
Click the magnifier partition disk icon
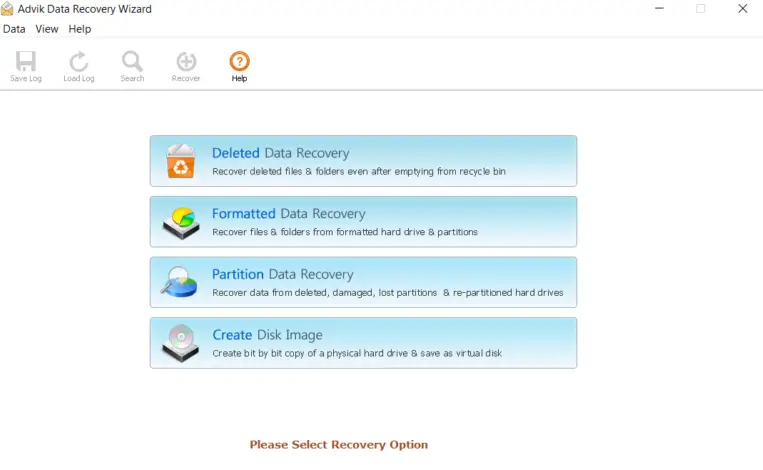coord(179,282)
